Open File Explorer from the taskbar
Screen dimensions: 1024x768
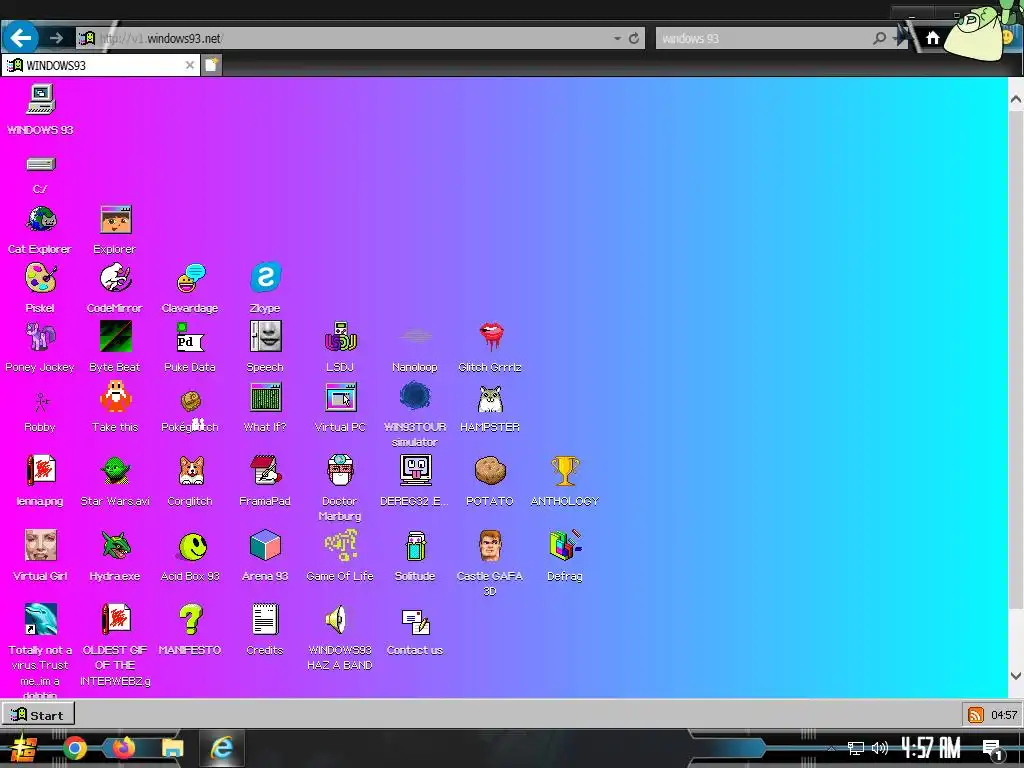tap(172, 748)
